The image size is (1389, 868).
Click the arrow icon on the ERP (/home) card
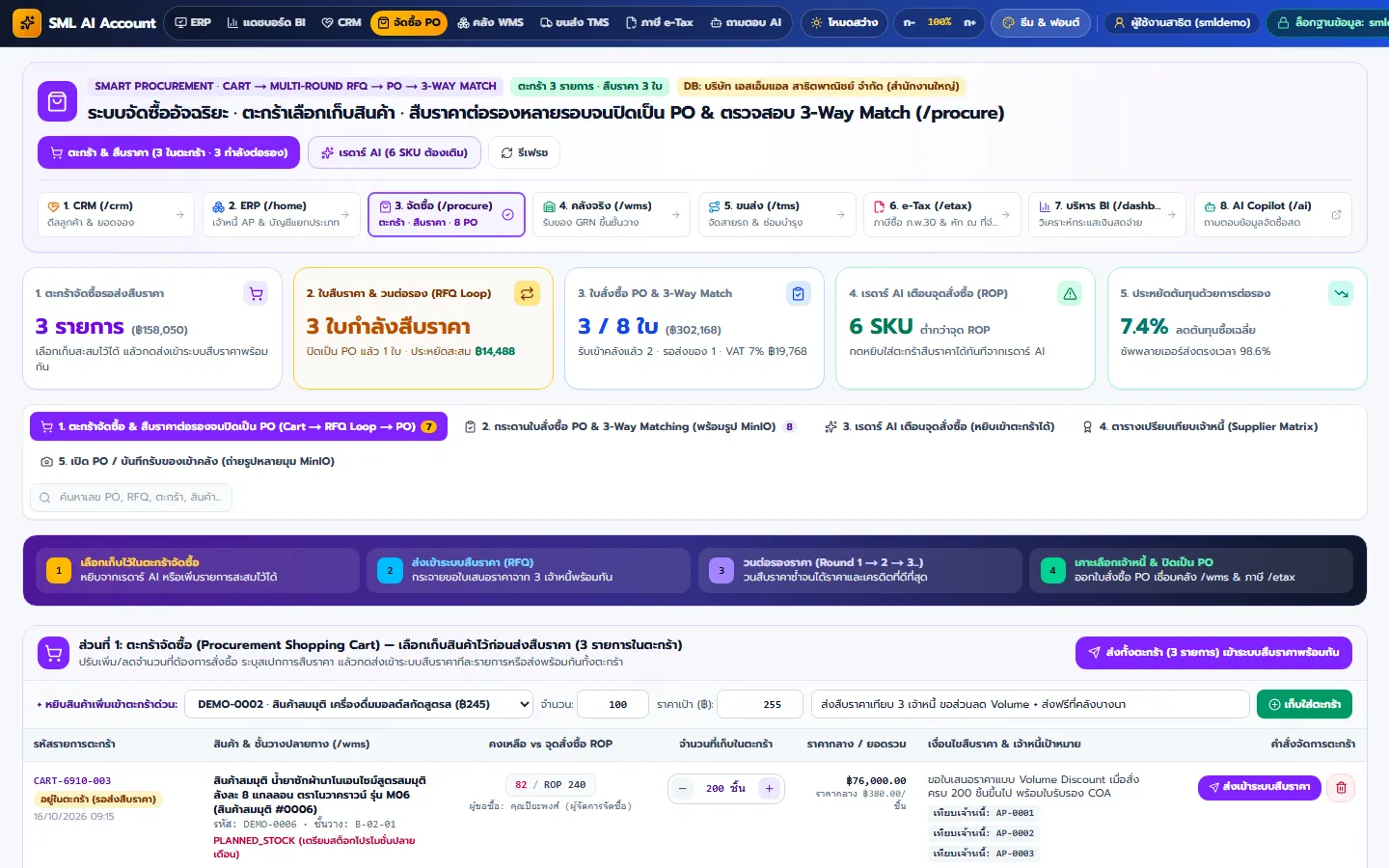click(345, 214)
